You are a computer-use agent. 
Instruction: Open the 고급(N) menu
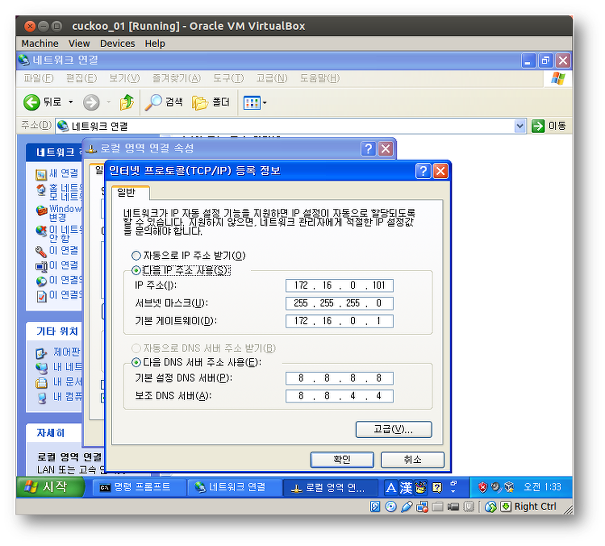click(x=272, y=78)
